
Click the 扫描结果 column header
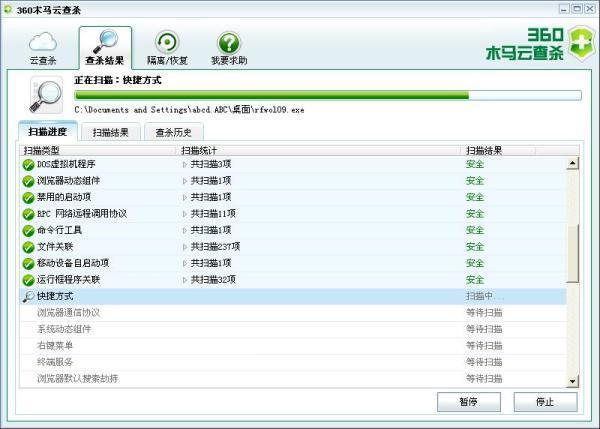pos(499,150)
